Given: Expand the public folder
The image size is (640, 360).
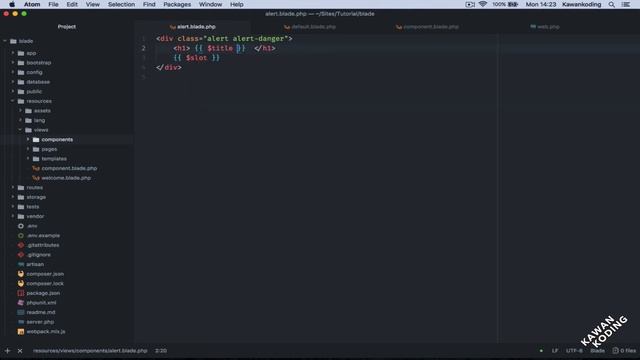Looking at the screenshot, I should pyautogui.click(x=13, y=91).
